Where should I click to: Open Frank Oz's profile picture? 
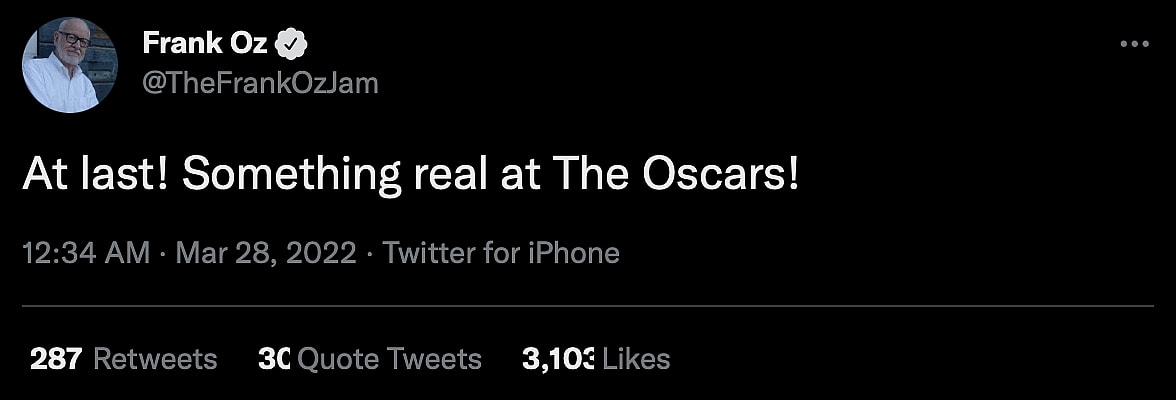coord(70,65)
